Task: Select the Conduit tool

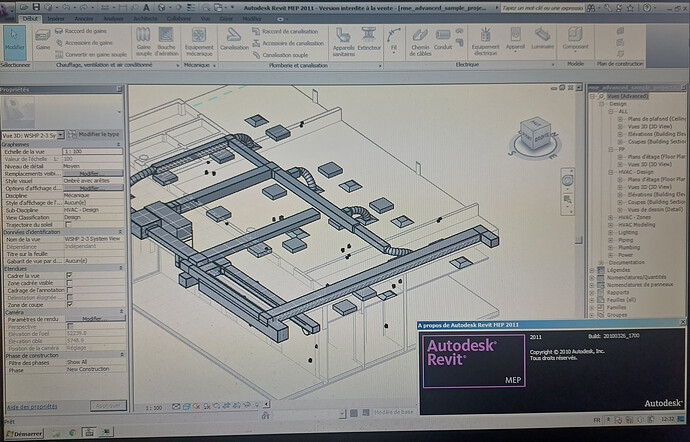Action: (443, 40)
